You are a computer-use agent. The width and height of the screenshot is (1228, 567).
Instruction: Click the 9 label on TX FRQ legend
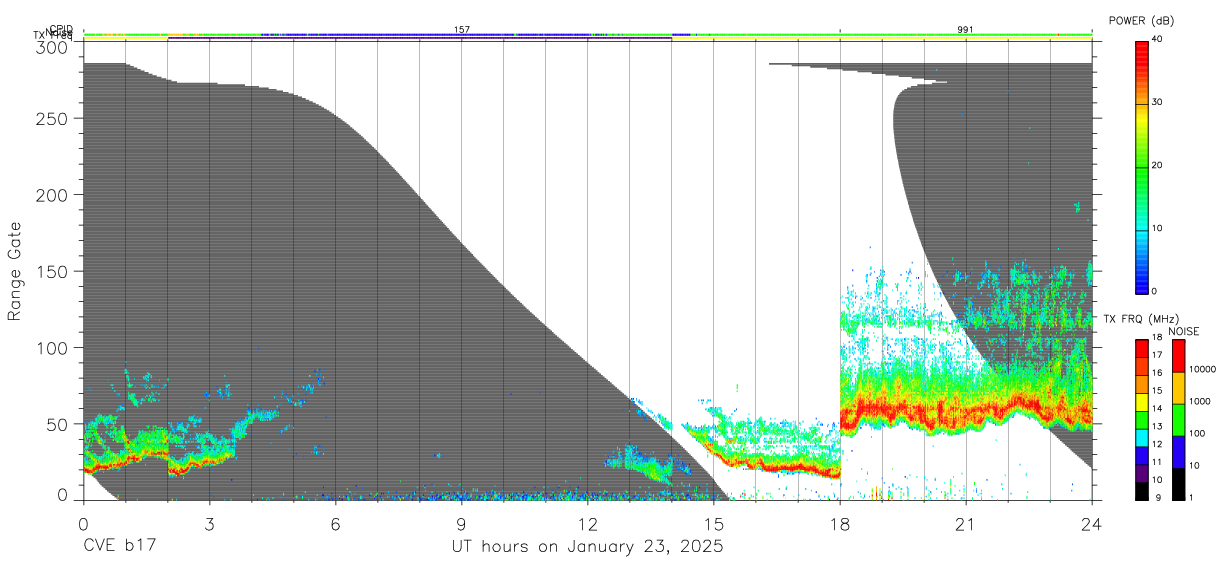(x=1157, y=497)
